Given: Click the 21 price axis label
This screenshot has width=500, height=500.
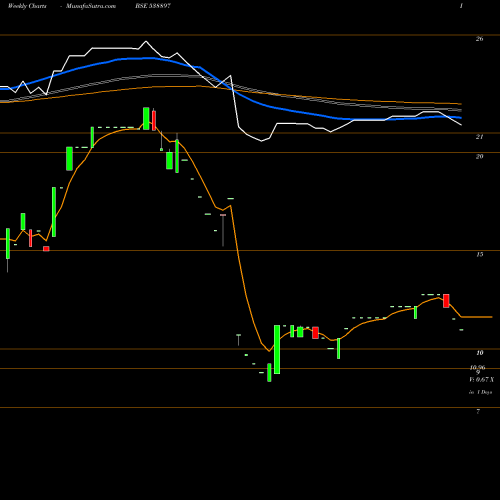Looking at the screenshot, I should click(479, 137).
